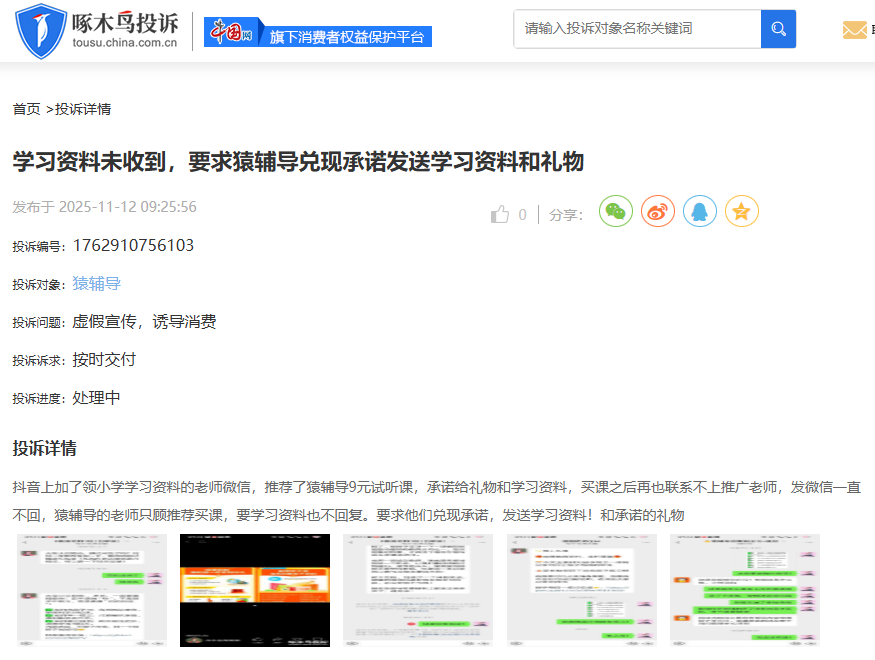The width and height of the screenshot is (875, 660).
Task: Focus the complaint keyword search field
Action: 637,29
